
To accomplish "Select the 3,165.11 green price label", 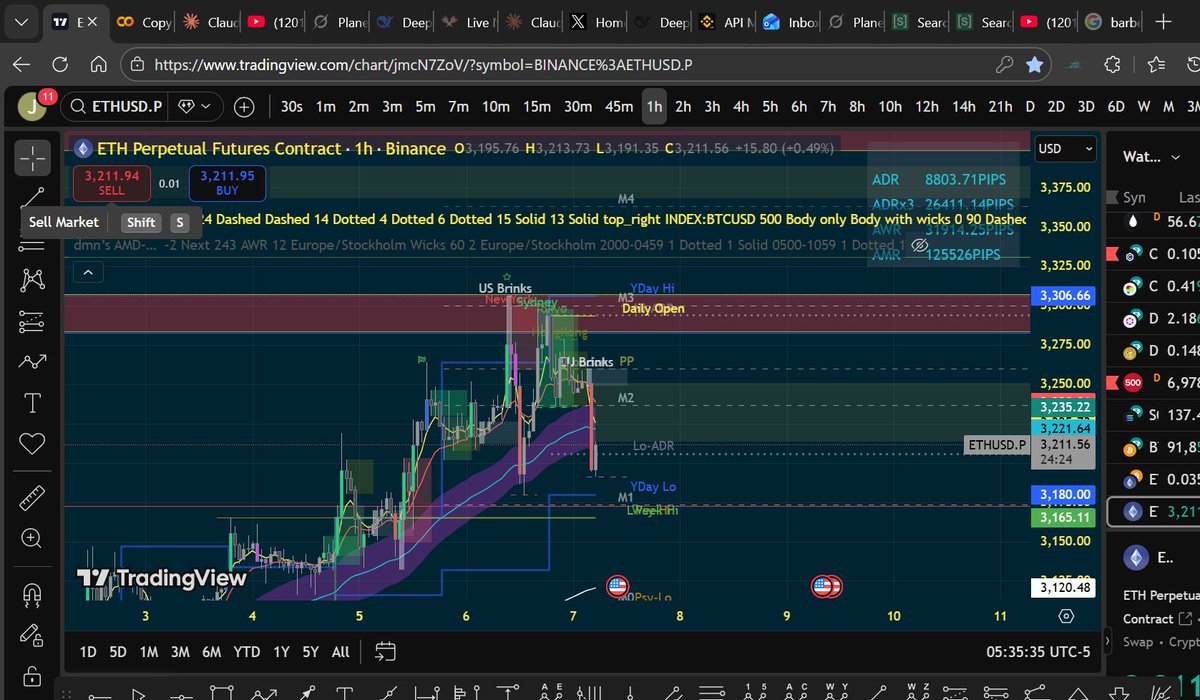I will pyautogui.click(x=1064, y=517).
